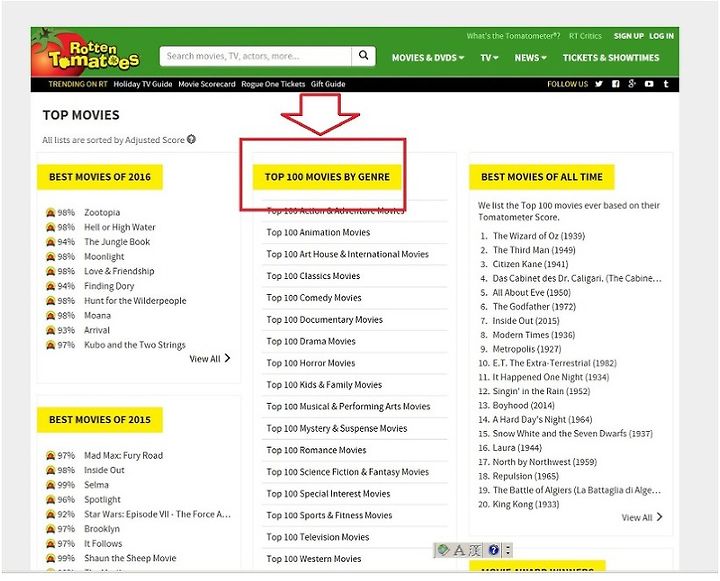Open Shaun the Sheep Movie
The image size is (720, 581).
pyautogui.click(x=130, y=558)
